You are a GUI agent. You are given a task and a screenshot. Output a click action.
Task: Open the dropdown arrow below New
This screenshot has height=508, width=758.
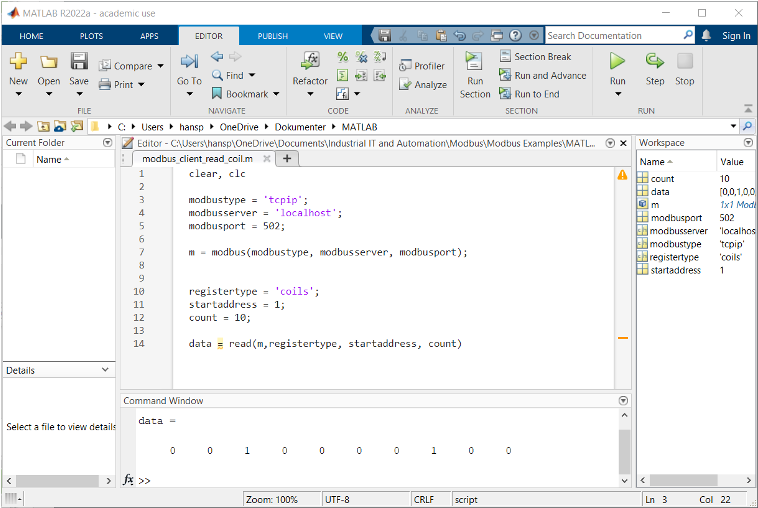point(18,94)
